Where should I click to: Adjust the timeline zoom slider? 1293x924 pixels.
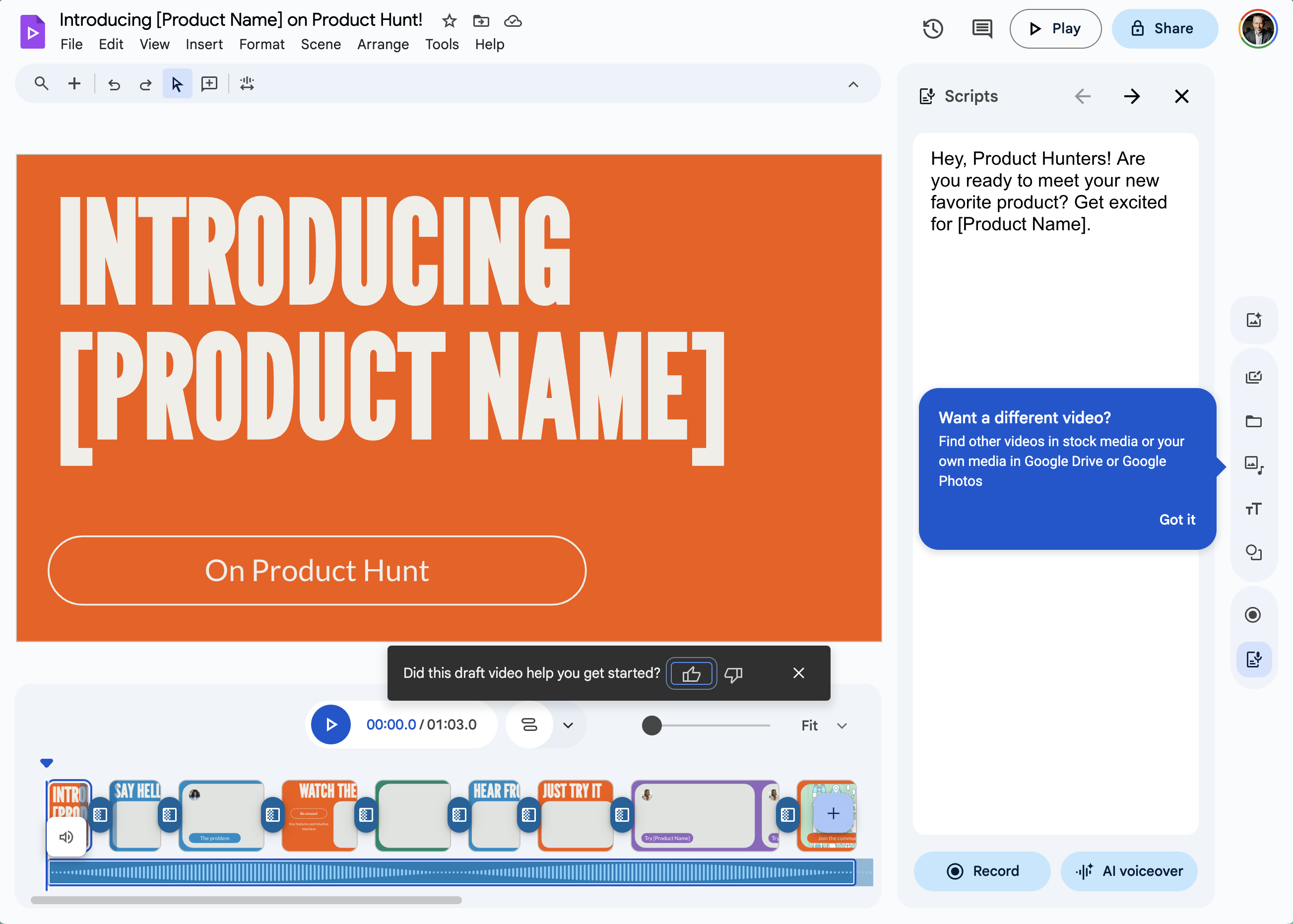[x=652, y=726]
